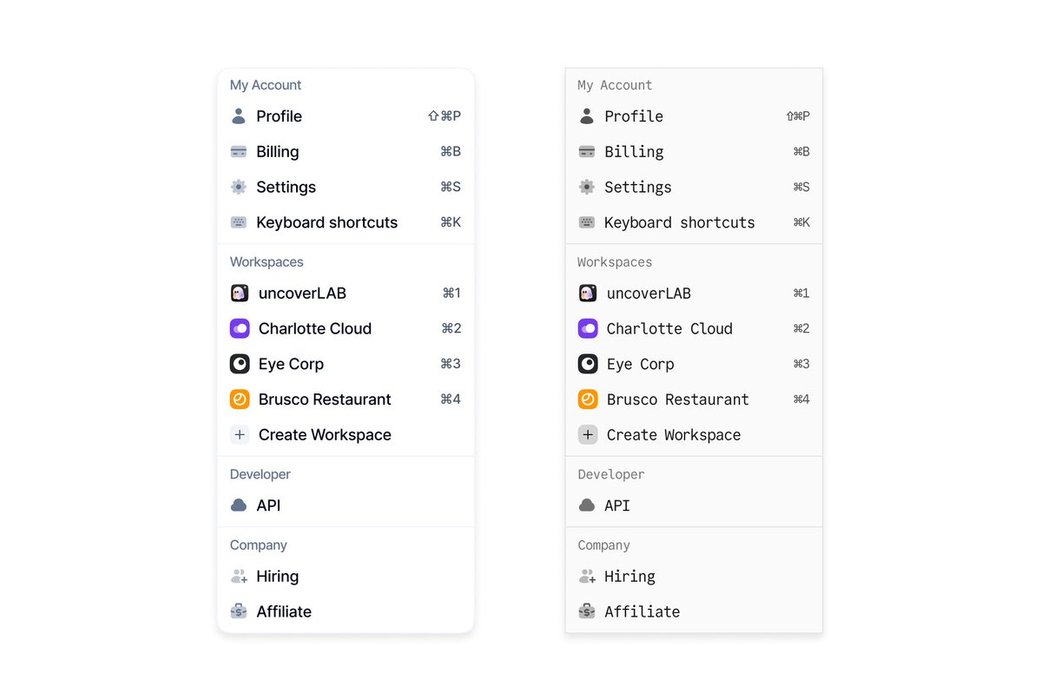Open Keyboard shortcuts in the sans-serif menu
Viewport: 1041px width, 700px height.
point(326,223)
